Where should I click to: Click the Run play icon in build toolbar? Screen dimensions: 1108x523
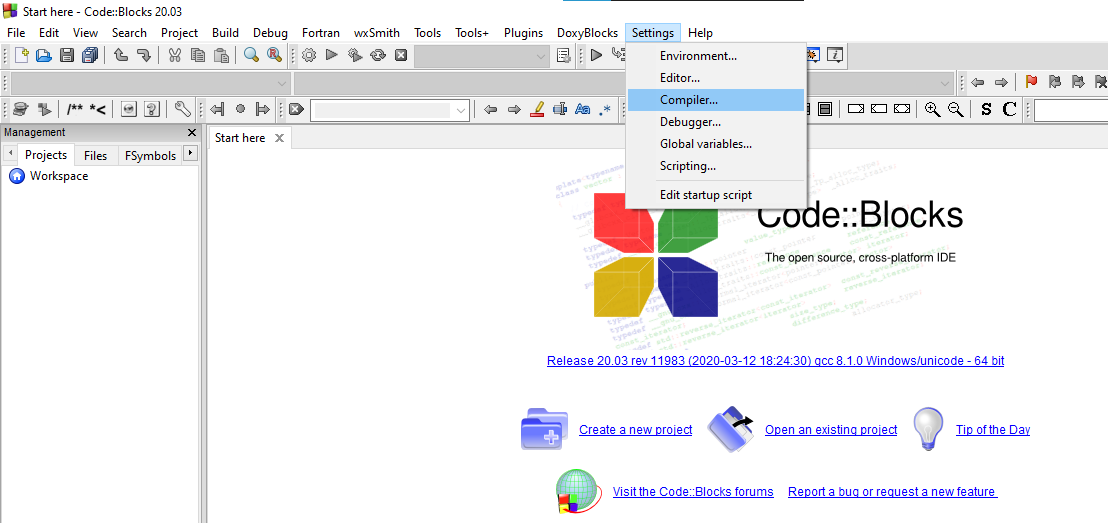tap(331, 55)
